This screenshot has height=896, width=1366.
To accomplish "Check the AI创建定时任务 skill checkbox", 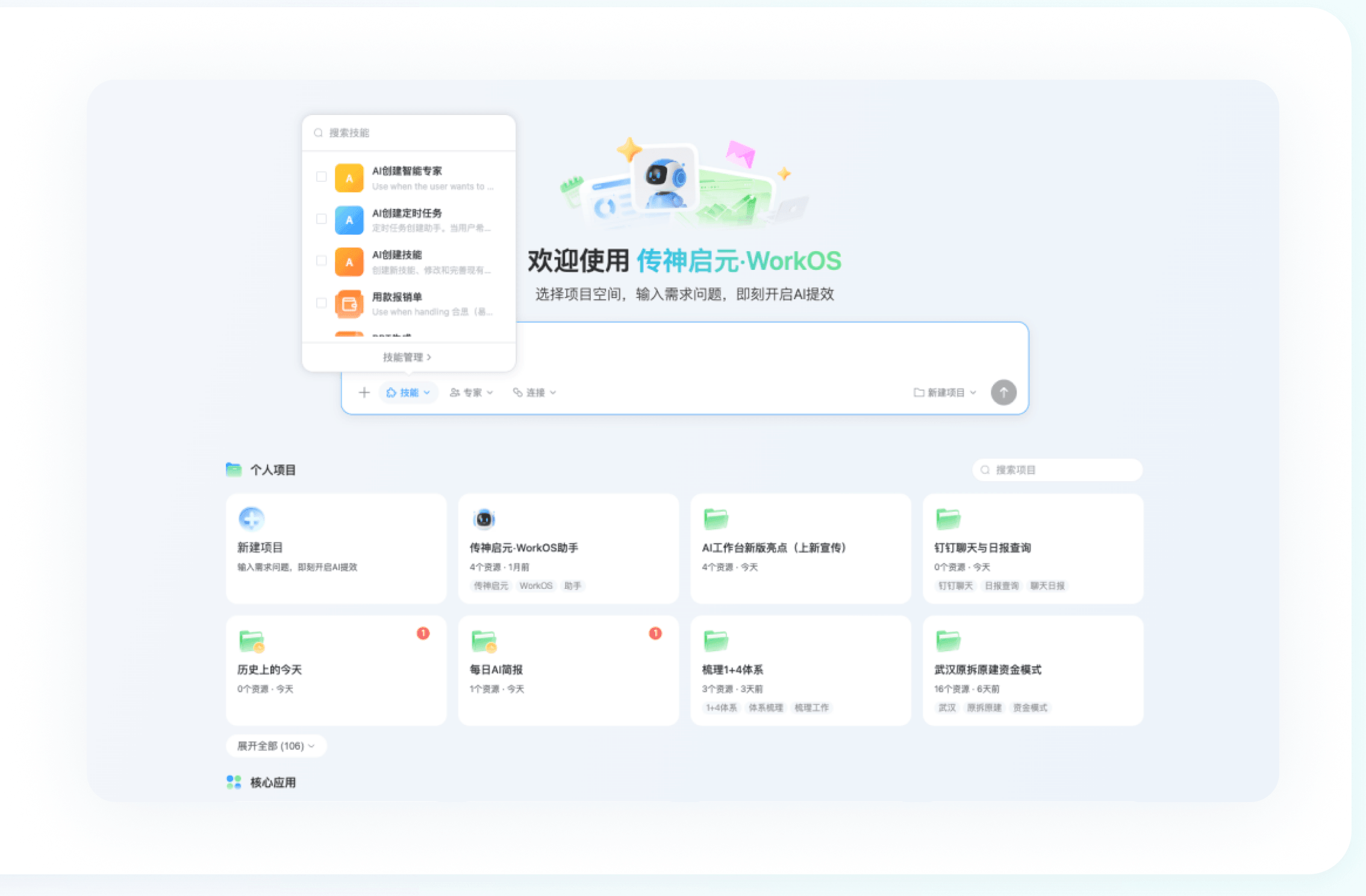I will click(322, 219).
